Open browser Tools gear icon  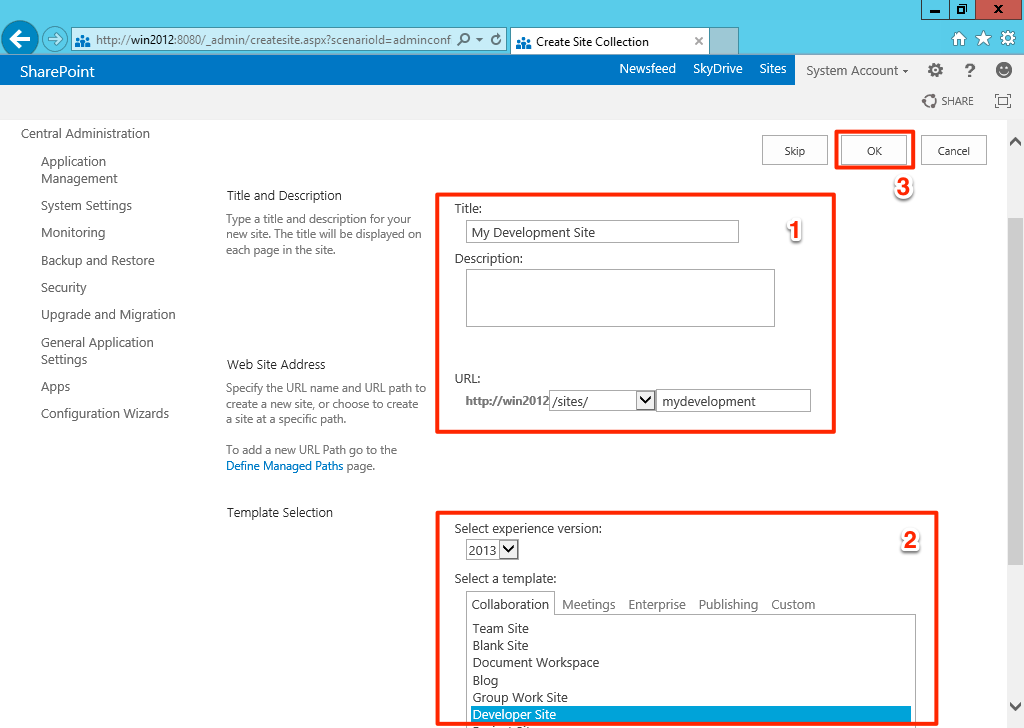click(x=1008, y=39)
